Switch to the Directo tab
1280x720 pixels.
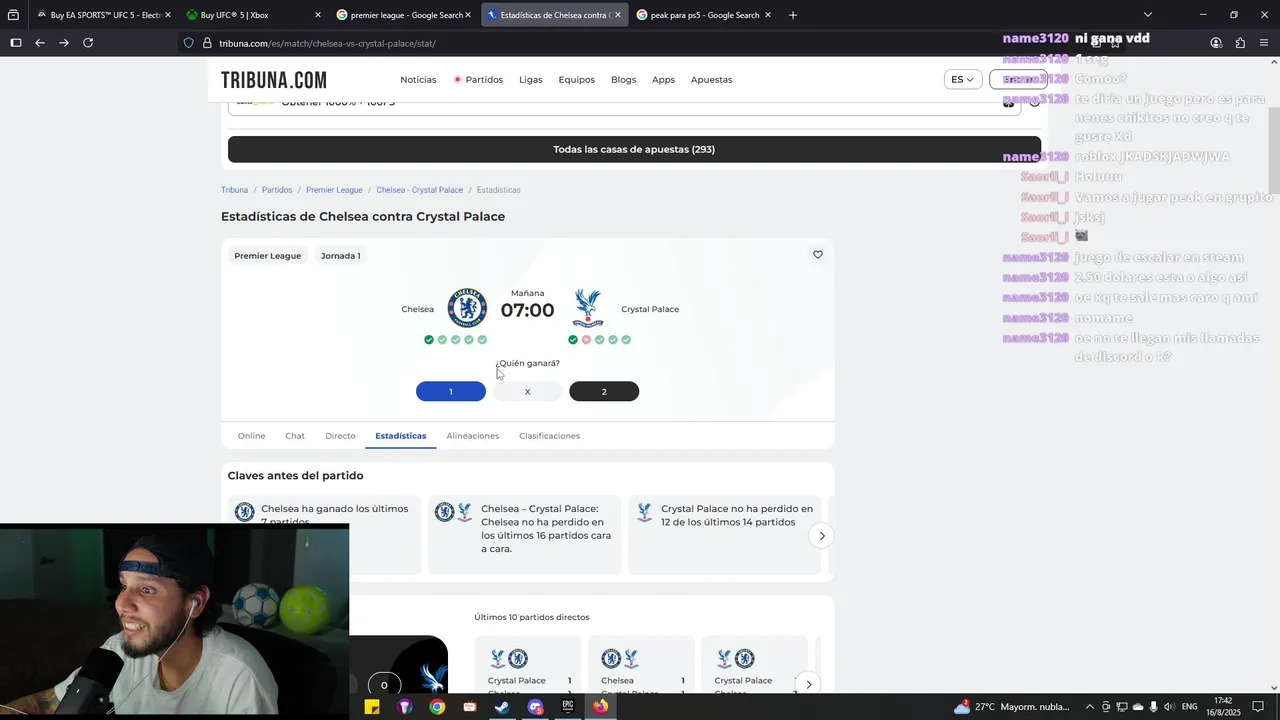(340, 436)
